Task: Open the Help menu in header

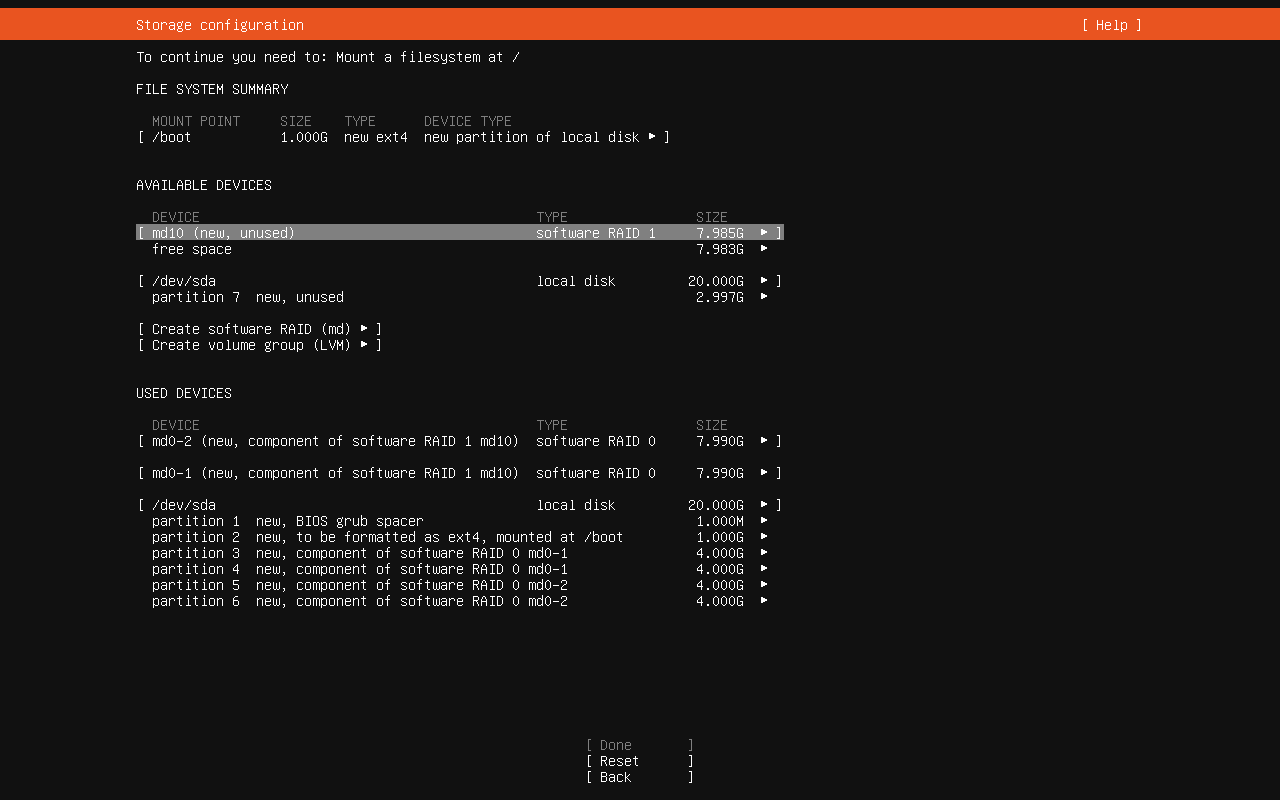Action: tap(1111, 25)
